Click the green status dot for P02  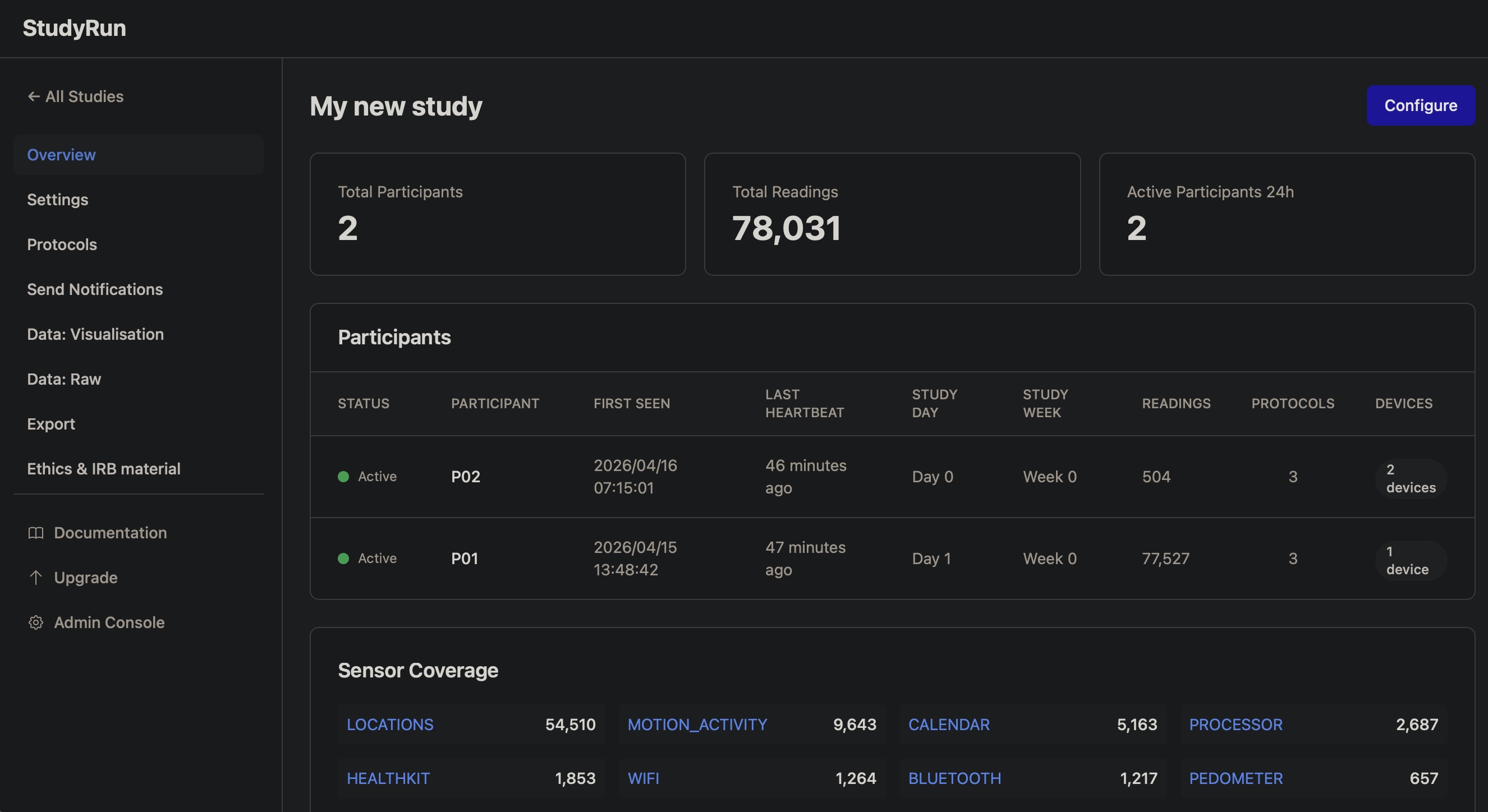[343, 477]
